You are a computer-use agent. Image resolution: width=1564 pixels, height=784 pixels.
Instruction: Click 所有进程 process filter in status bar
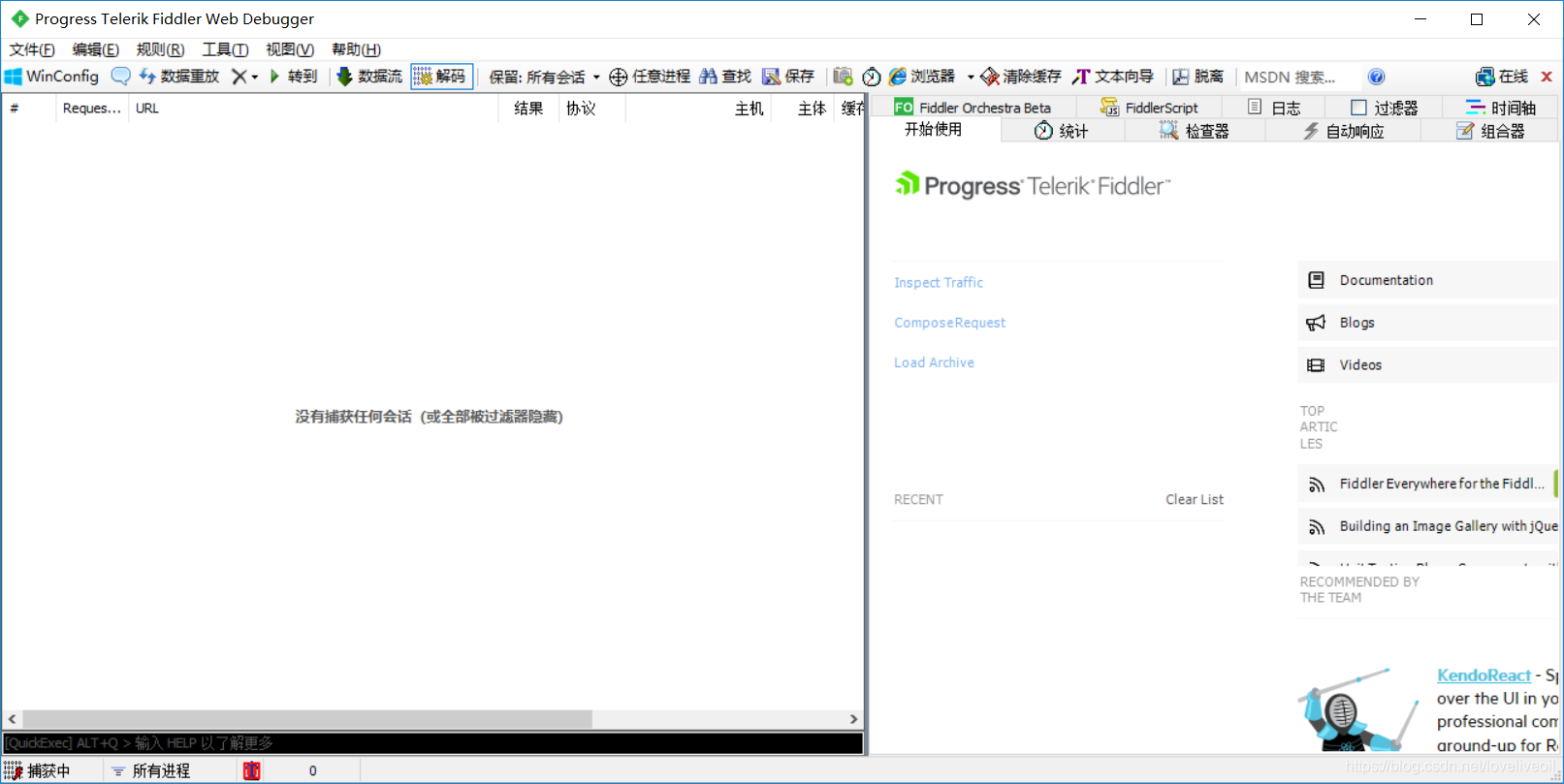coord(151,771)
